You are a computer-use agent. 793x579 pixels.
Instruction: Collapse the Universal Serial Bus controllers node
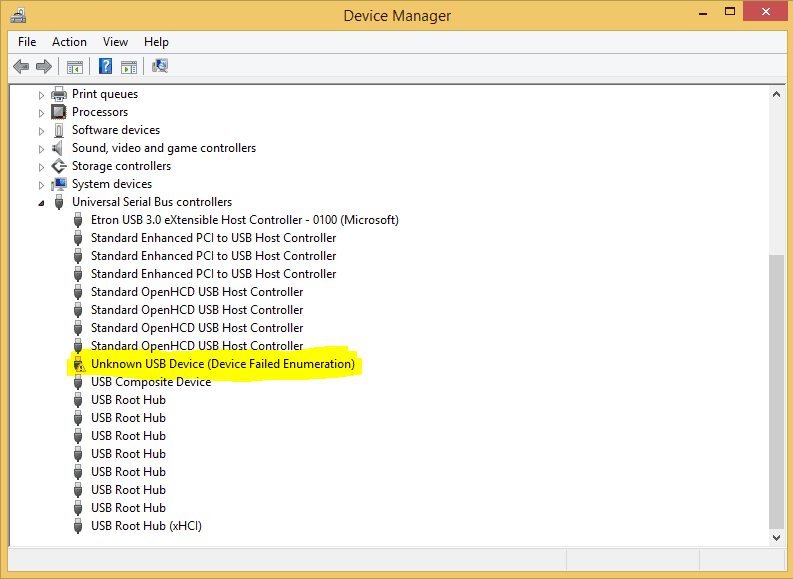[41, 203]
